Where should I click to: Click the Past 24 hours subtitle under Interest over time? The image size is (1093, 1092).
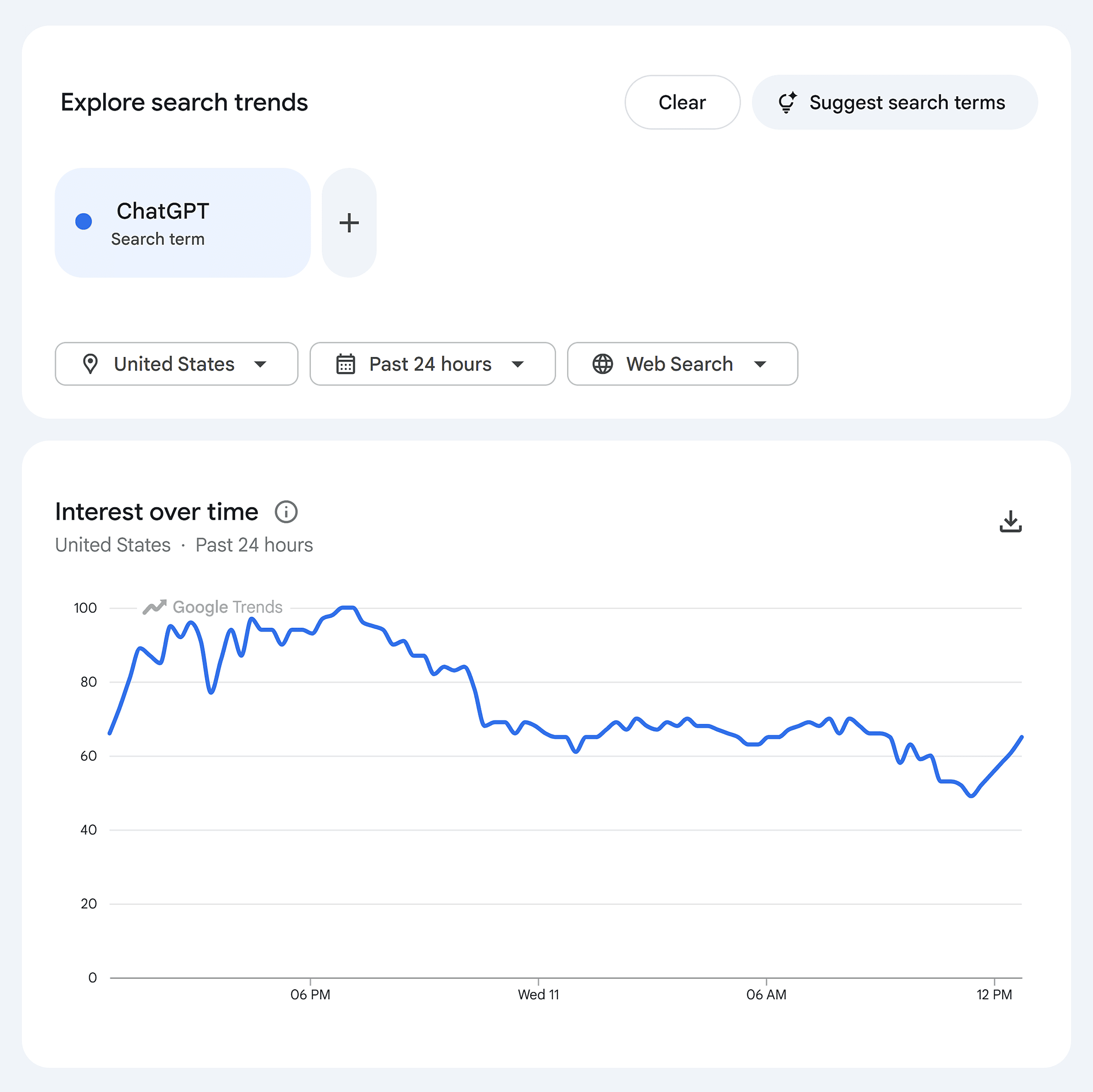(254, 545)
